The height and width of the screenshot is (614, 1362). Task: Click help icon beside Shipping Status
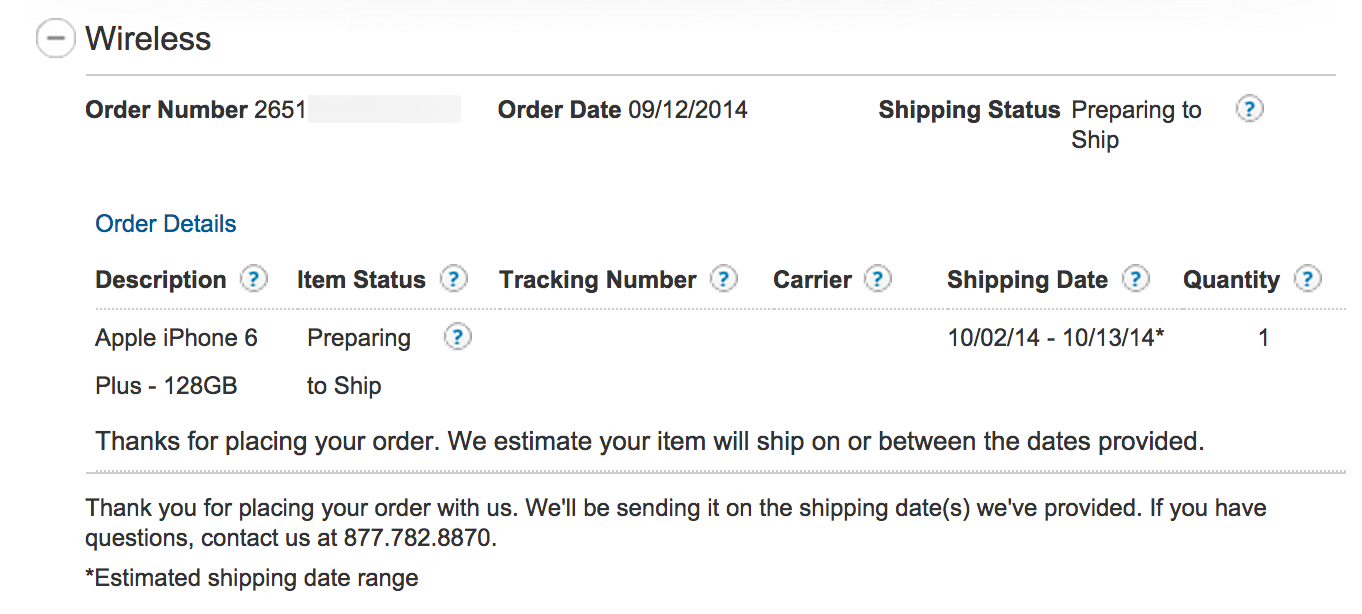1249,109
